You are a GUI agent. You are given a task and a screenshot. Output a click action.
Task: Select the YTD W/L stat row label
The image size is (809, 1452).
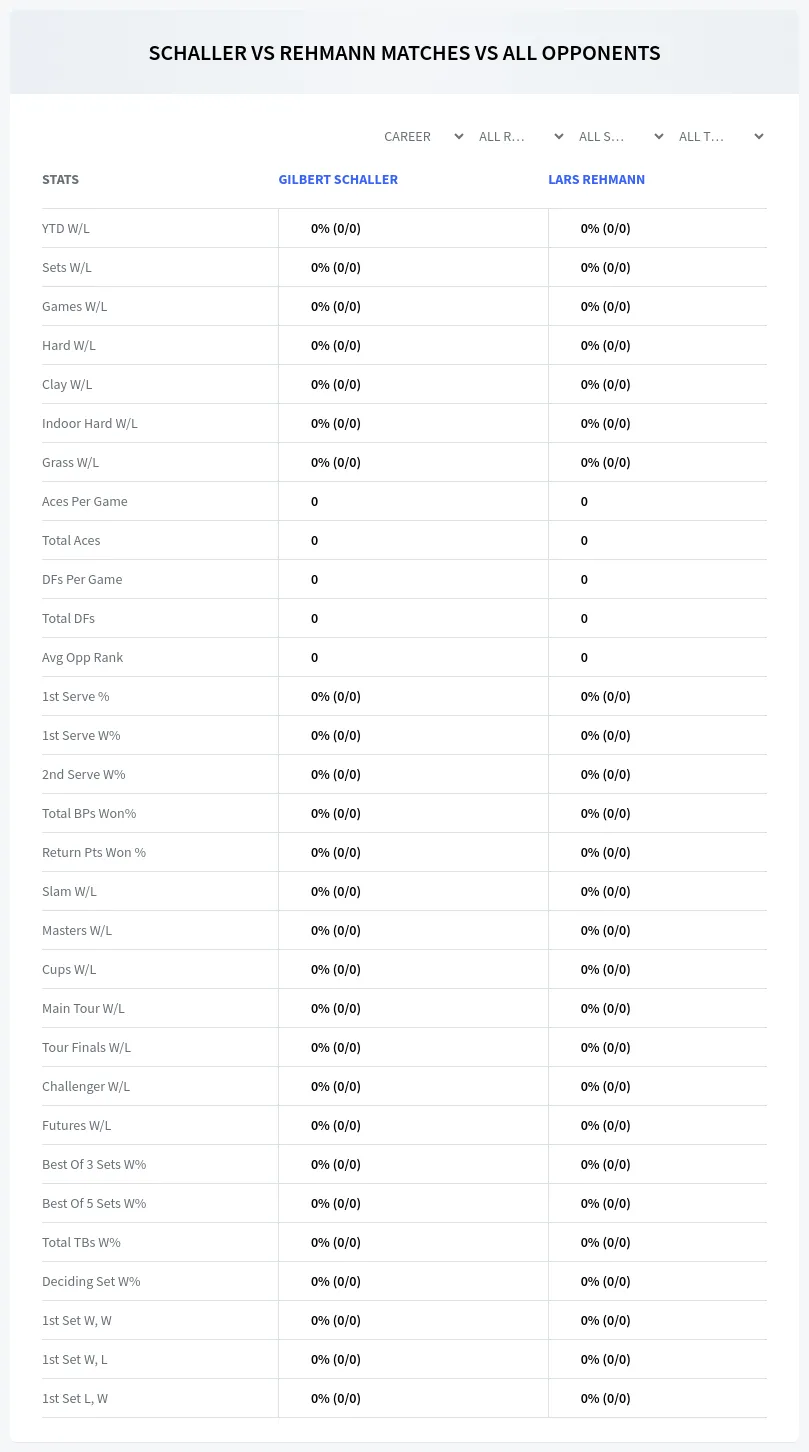pos(66,228)
